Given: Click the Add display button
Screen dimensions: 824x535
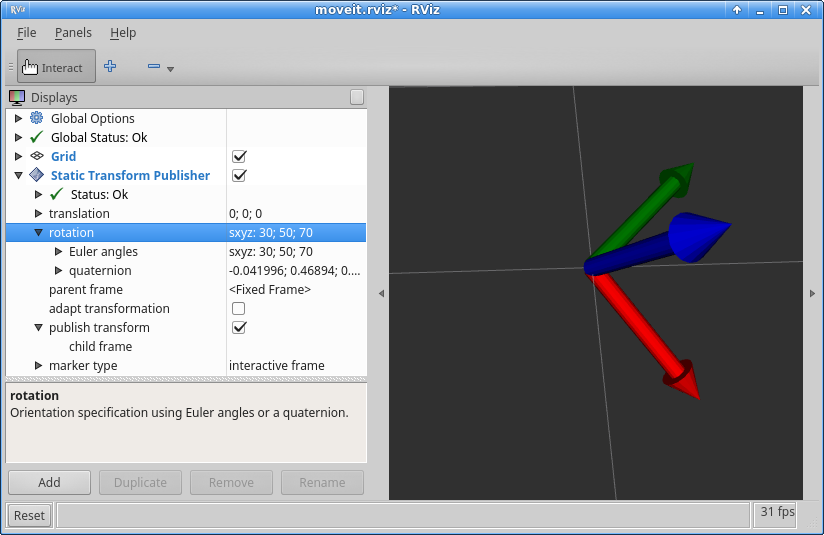Looking at the screenshot, I should (x=49, y=482).
